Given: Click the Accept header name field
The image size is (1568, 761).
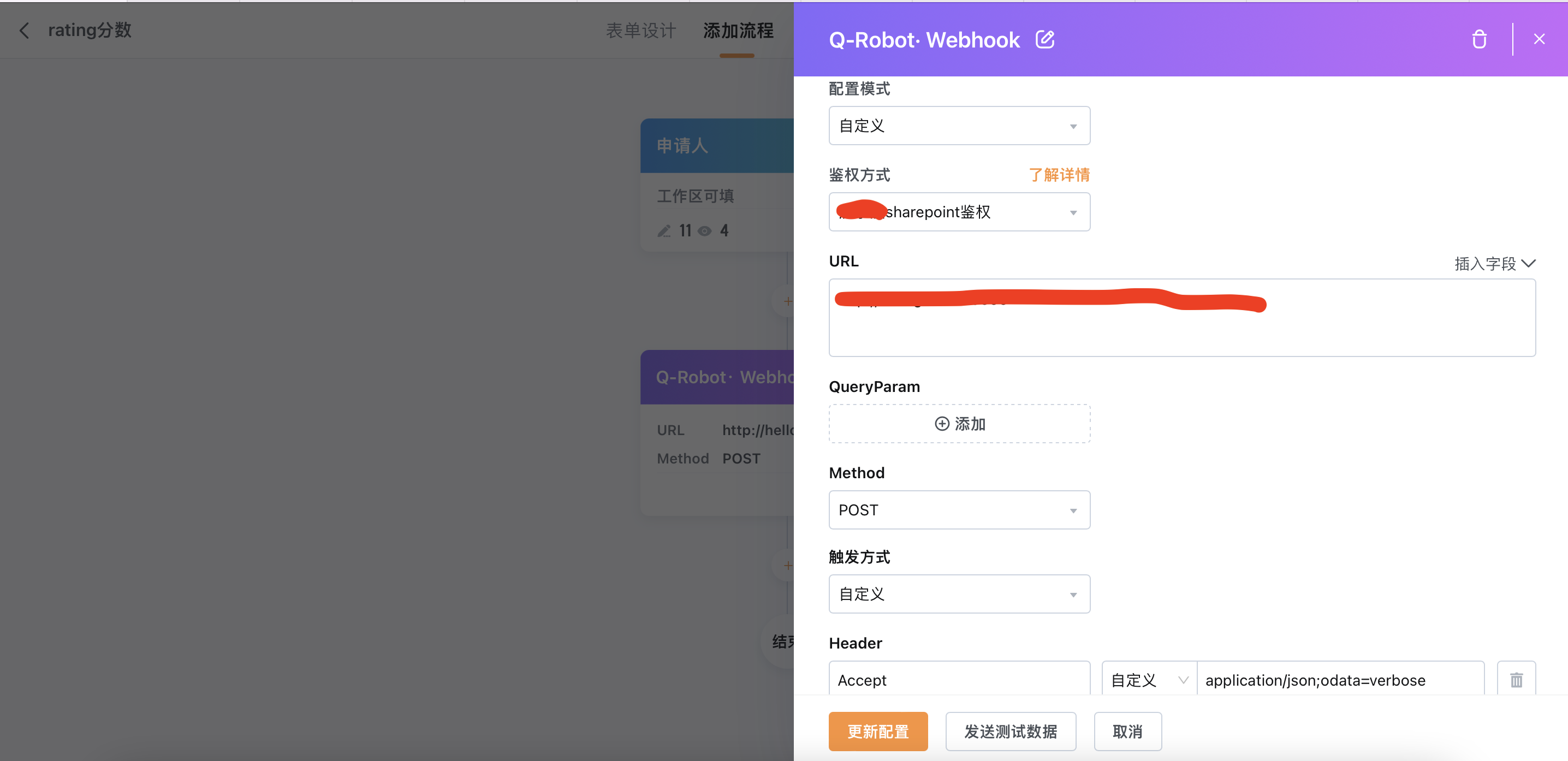Looking at the screenshot, I should click(x=959, y=680).
